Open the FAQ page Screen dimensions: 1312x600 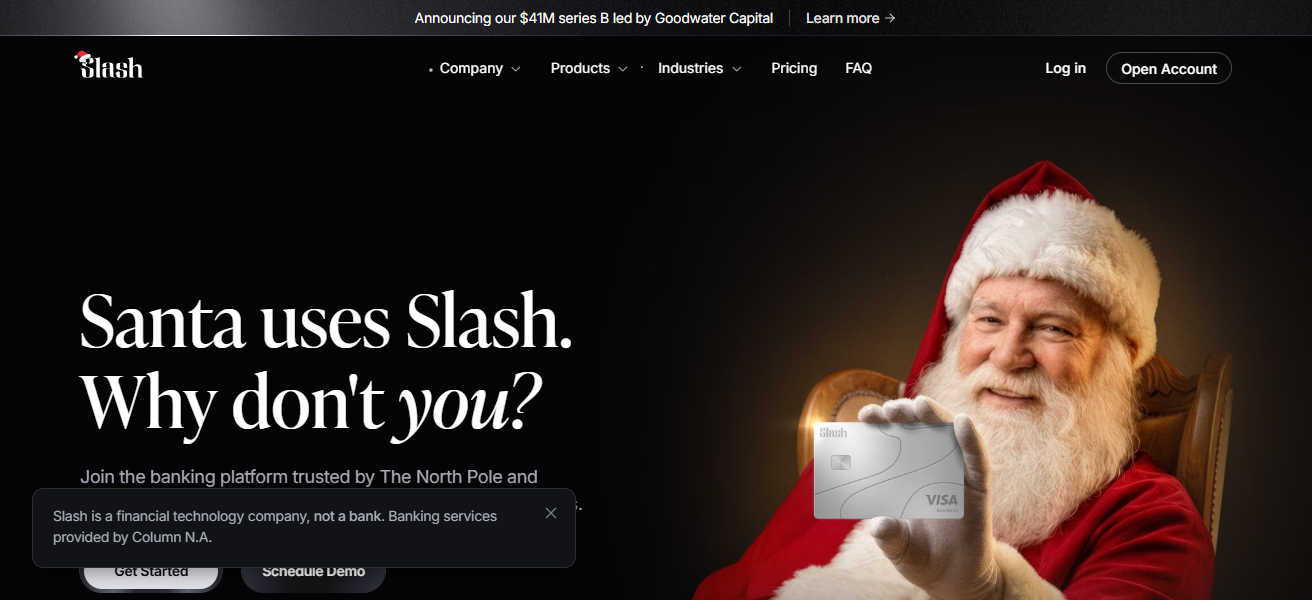(858, 68)
